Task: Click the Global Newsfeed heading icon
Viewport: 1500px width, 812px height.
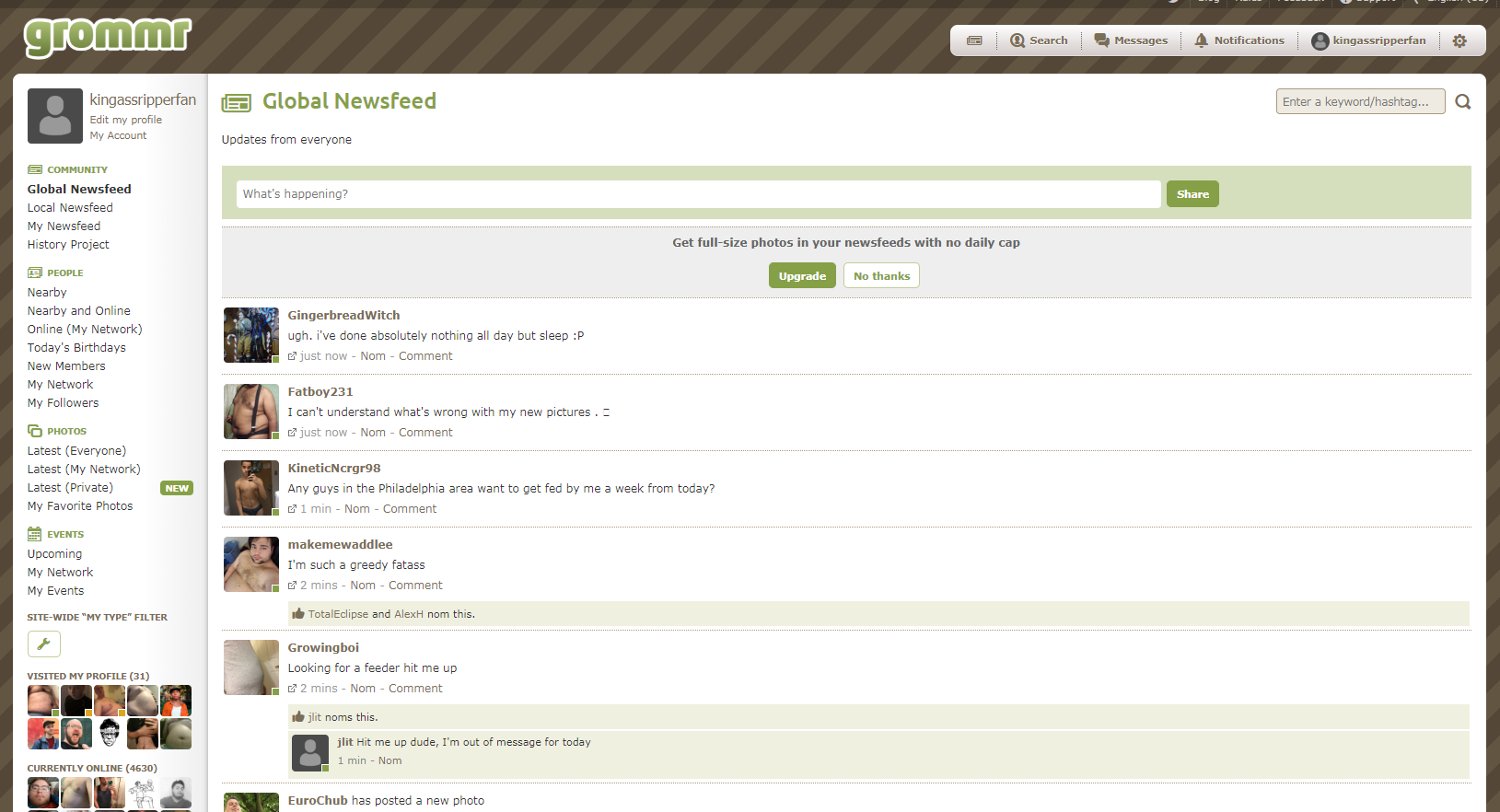Action: 236,103
